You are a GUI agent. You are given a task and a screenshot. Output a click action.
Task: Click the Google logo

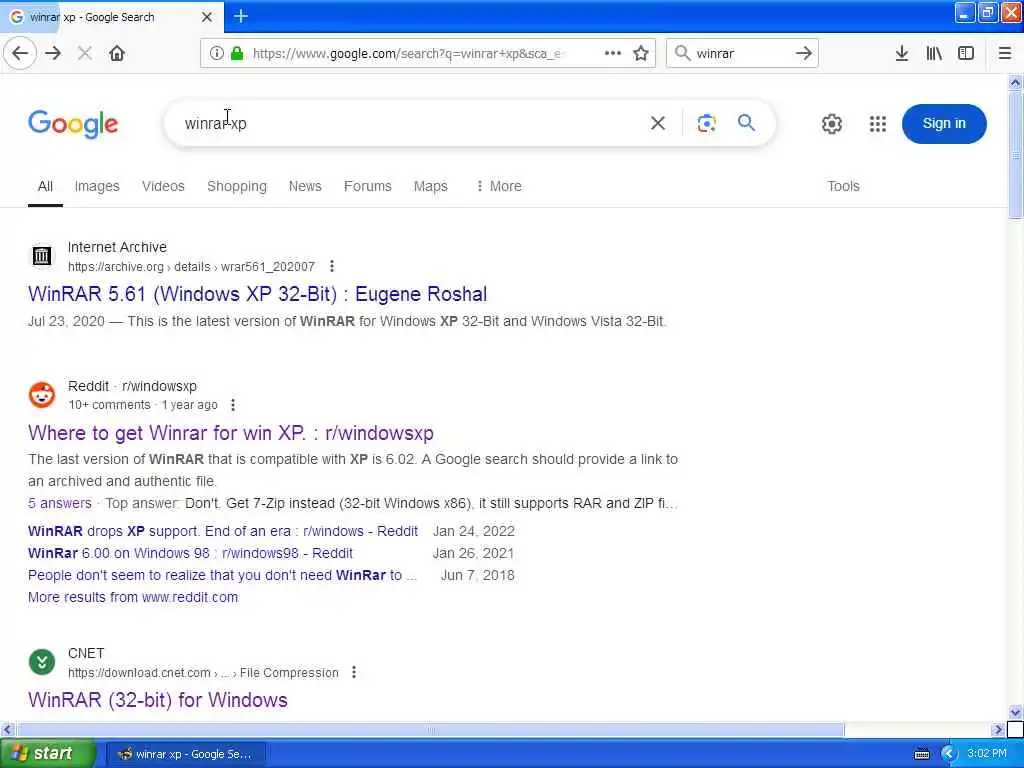73,124
